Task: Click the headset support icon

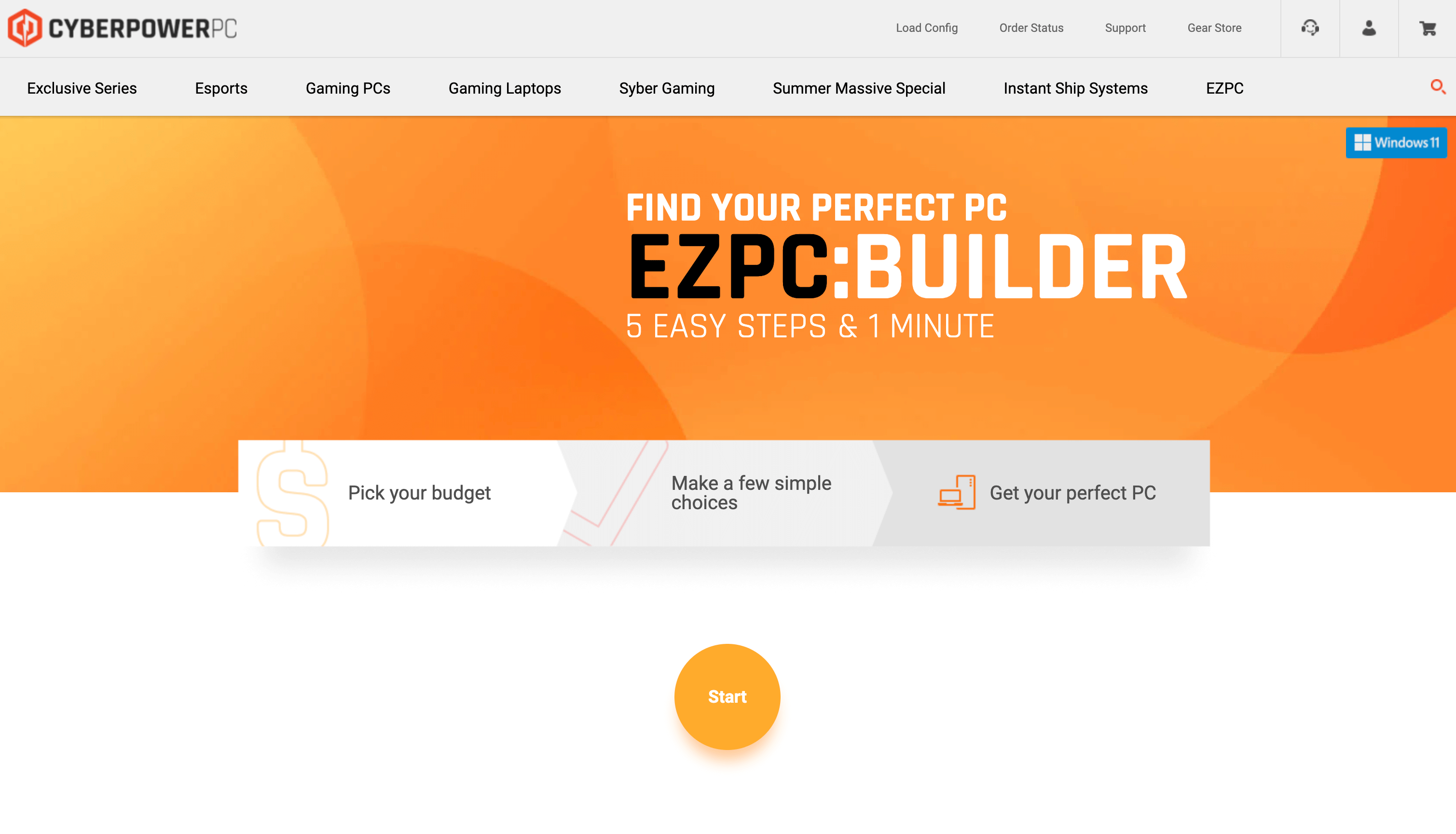Action: tap(1310, 28)
